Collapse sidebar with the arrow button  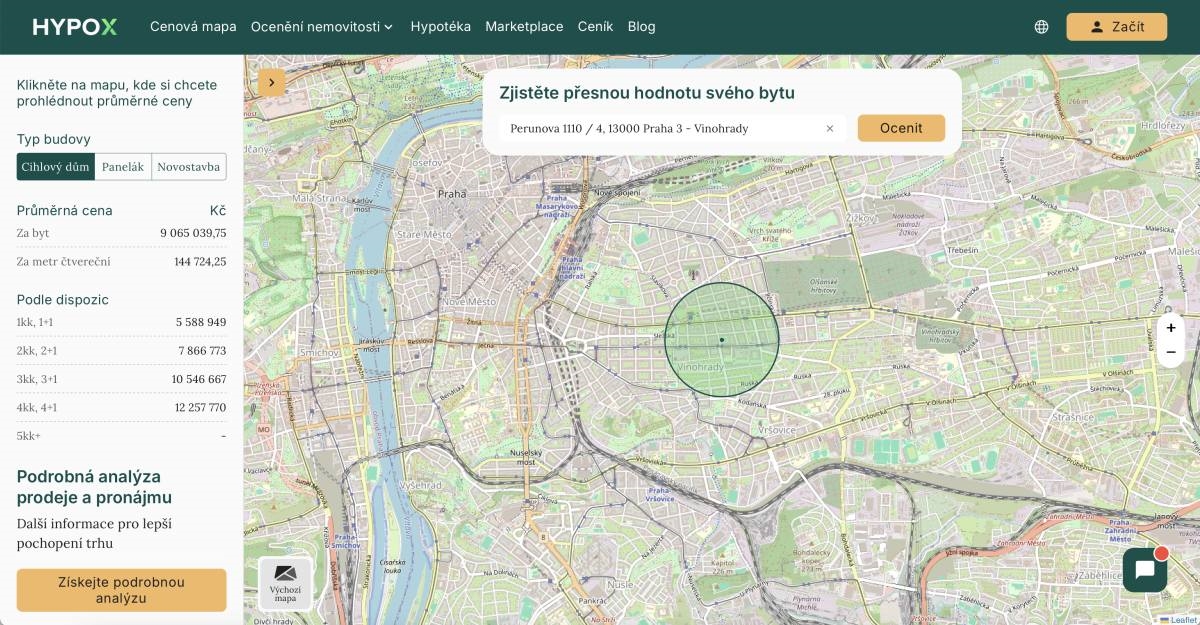click(271, 83)
